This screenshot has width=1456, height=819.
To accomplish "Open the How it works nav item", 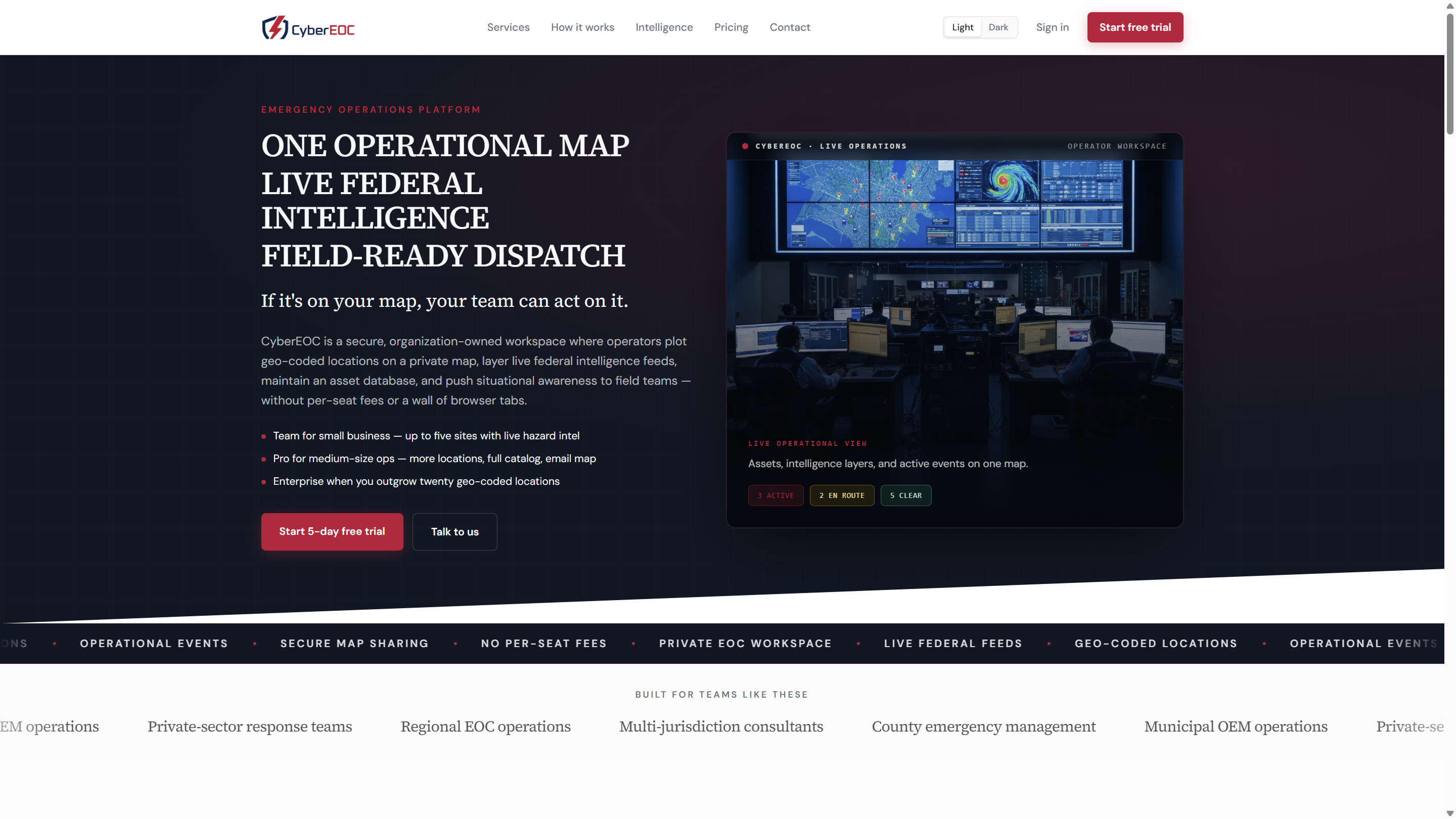I will (x=582, y=27).
